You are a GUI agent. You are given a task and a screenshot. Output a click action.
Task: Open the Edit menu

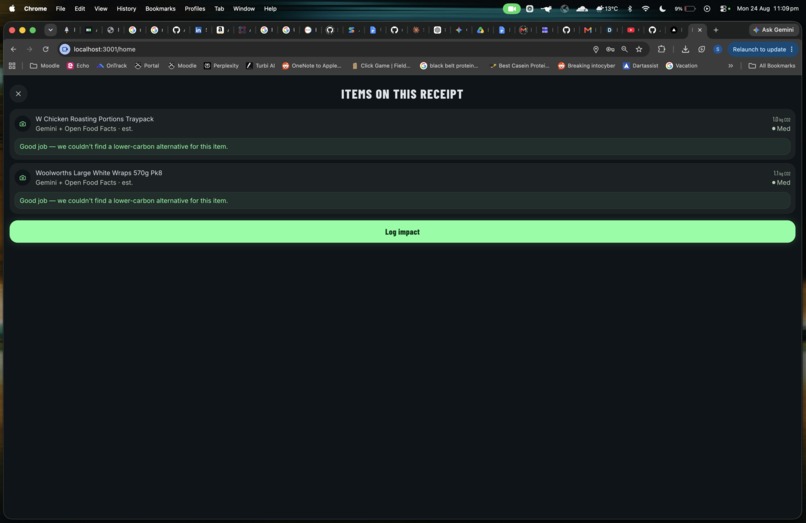point(80,9)
